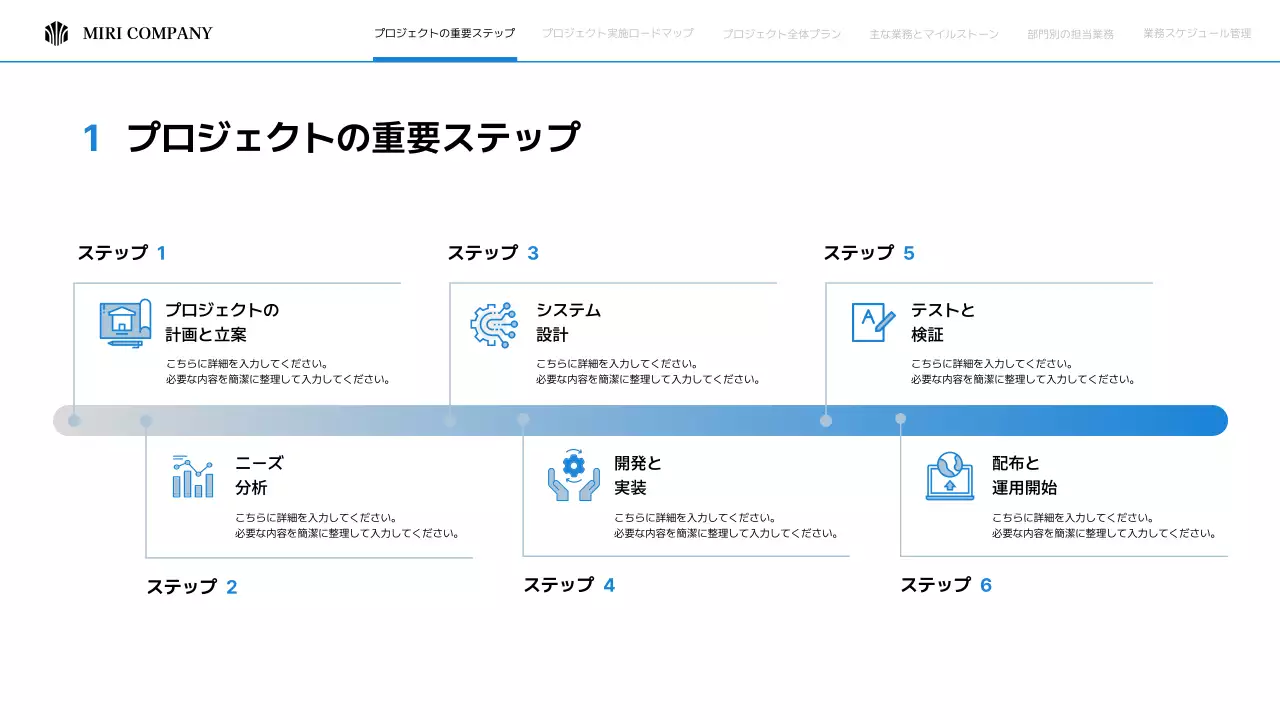Select the timeline dot above ステップ 4
The height and width of the screenshot is (720, 1280).
[522, 420]
